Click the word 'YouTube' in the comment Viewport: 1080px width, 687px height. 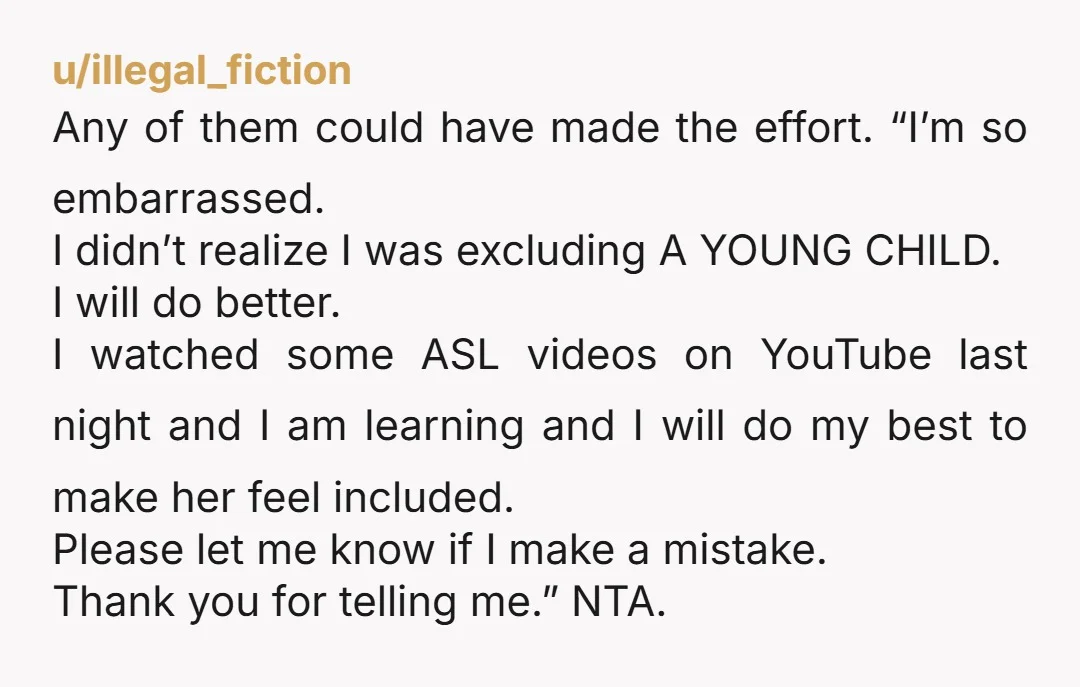tap(846, 355)
